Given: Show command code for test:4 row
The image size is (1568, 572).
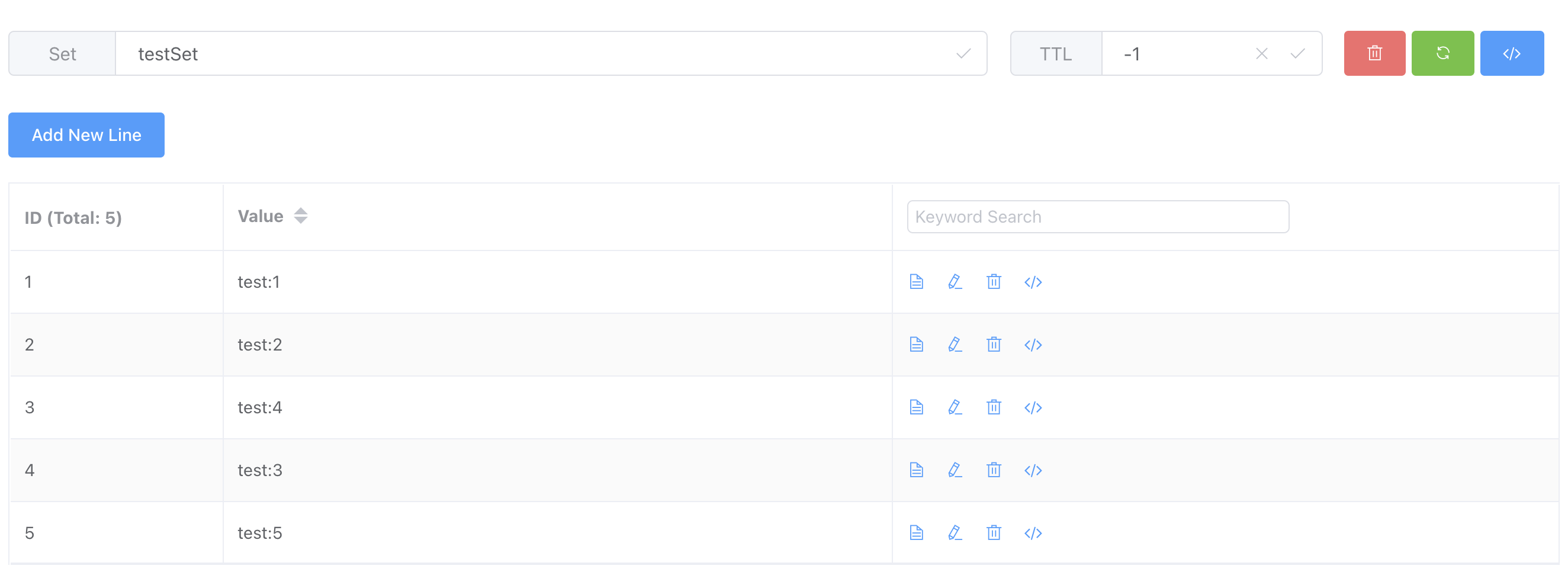Looking at the screenshot, I should [1033, 408].
